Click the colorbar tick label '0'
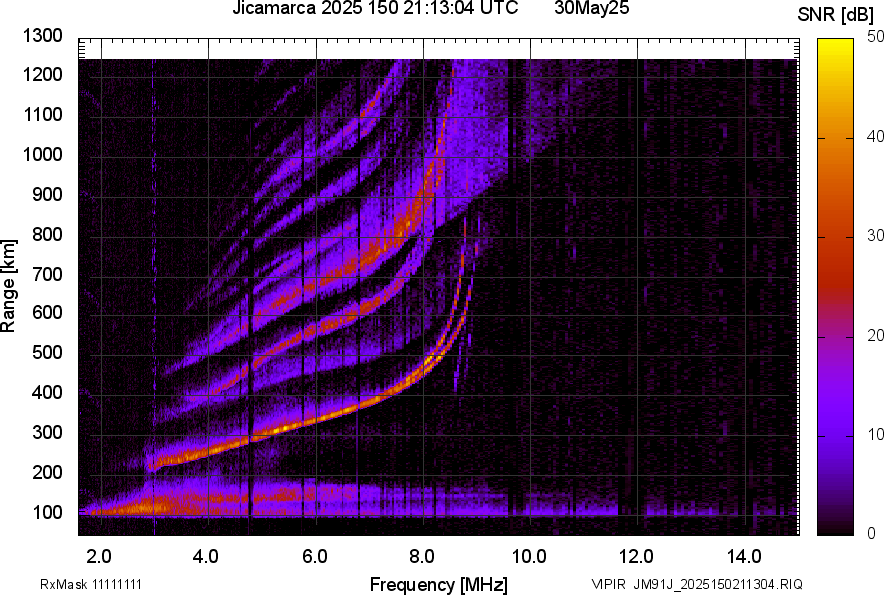Screen dimensions: 884x595 [x=872, y=533]
